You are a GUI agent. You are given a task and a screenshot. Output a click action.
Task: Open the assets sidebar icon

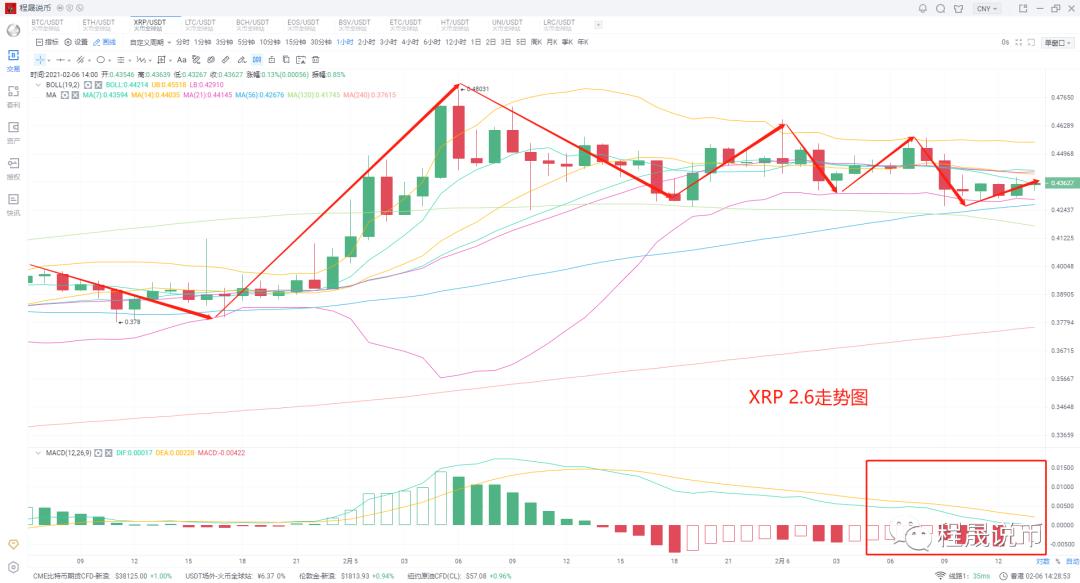pos(13,132)
